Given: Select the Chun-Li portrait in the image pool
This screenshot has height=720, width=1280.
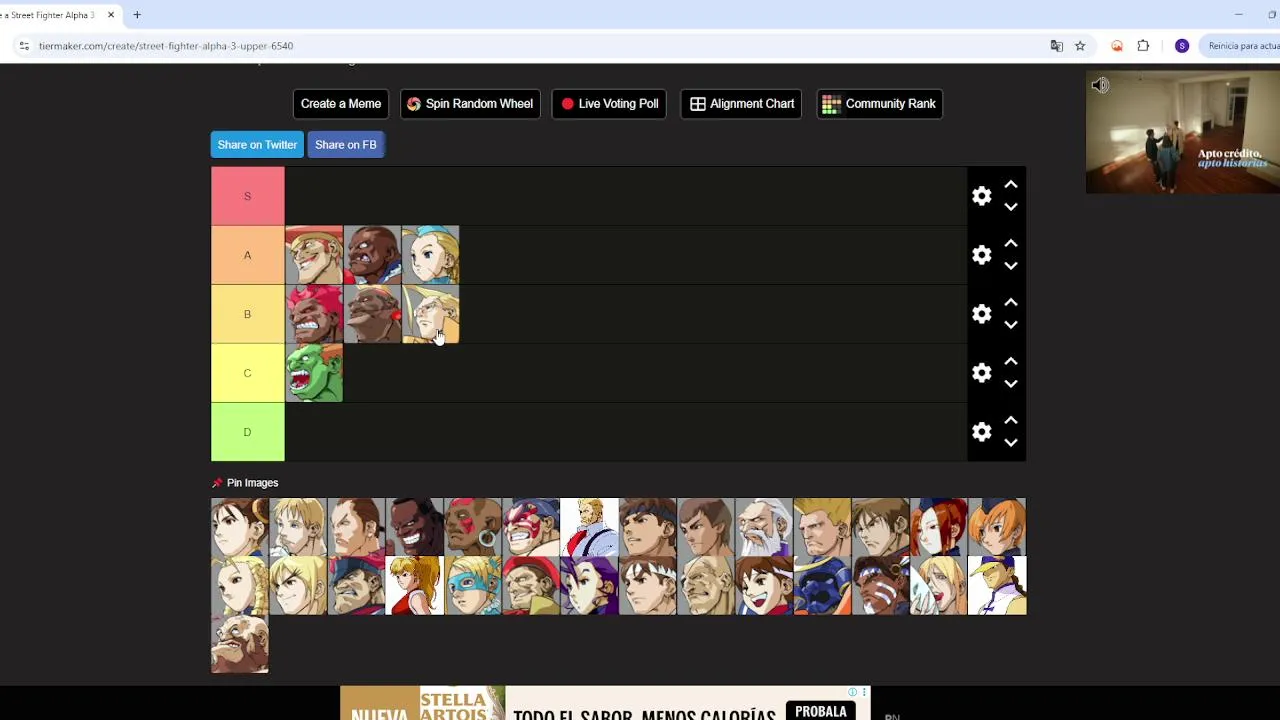Looking at the screenshot, I should coord(240,527).
